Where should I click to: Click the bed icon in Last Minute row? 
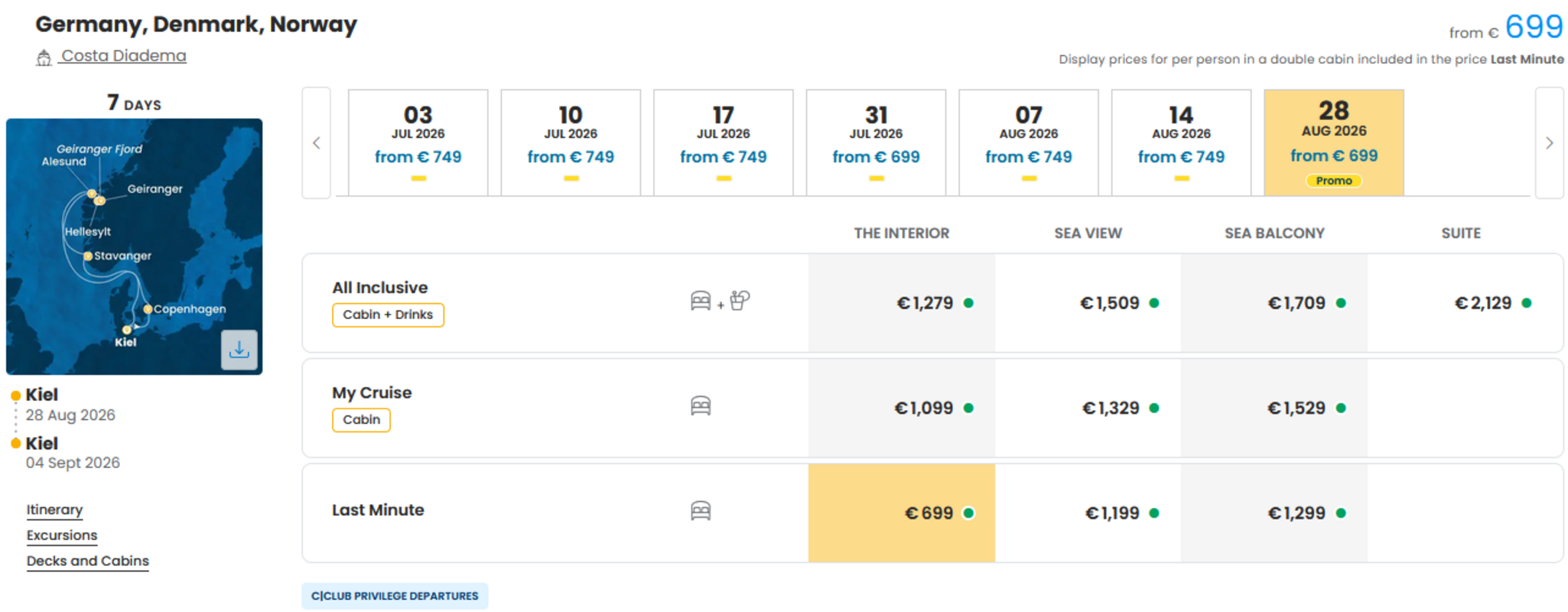click(701, 510)
